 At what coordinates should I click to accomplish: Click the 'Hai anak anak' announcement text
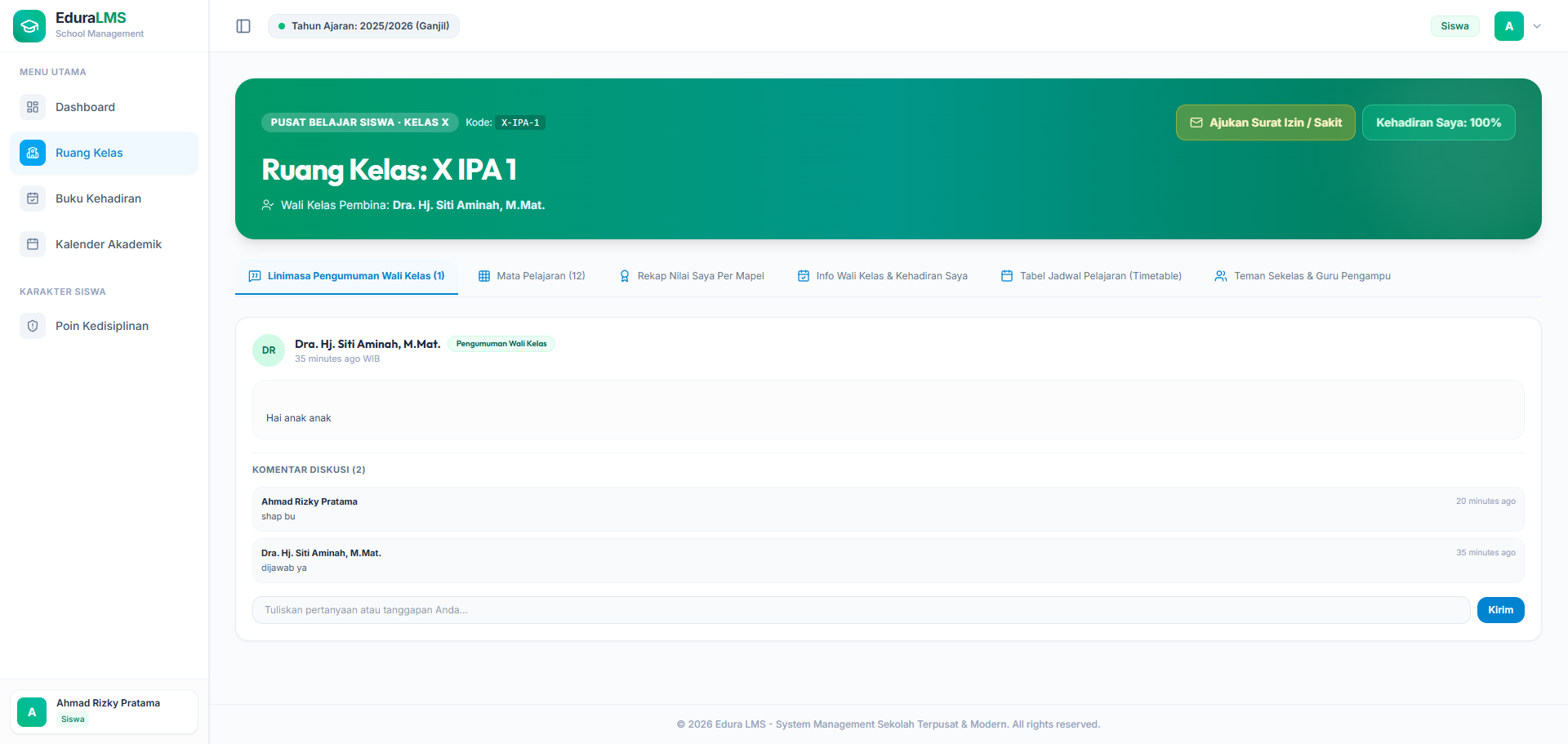299,418
